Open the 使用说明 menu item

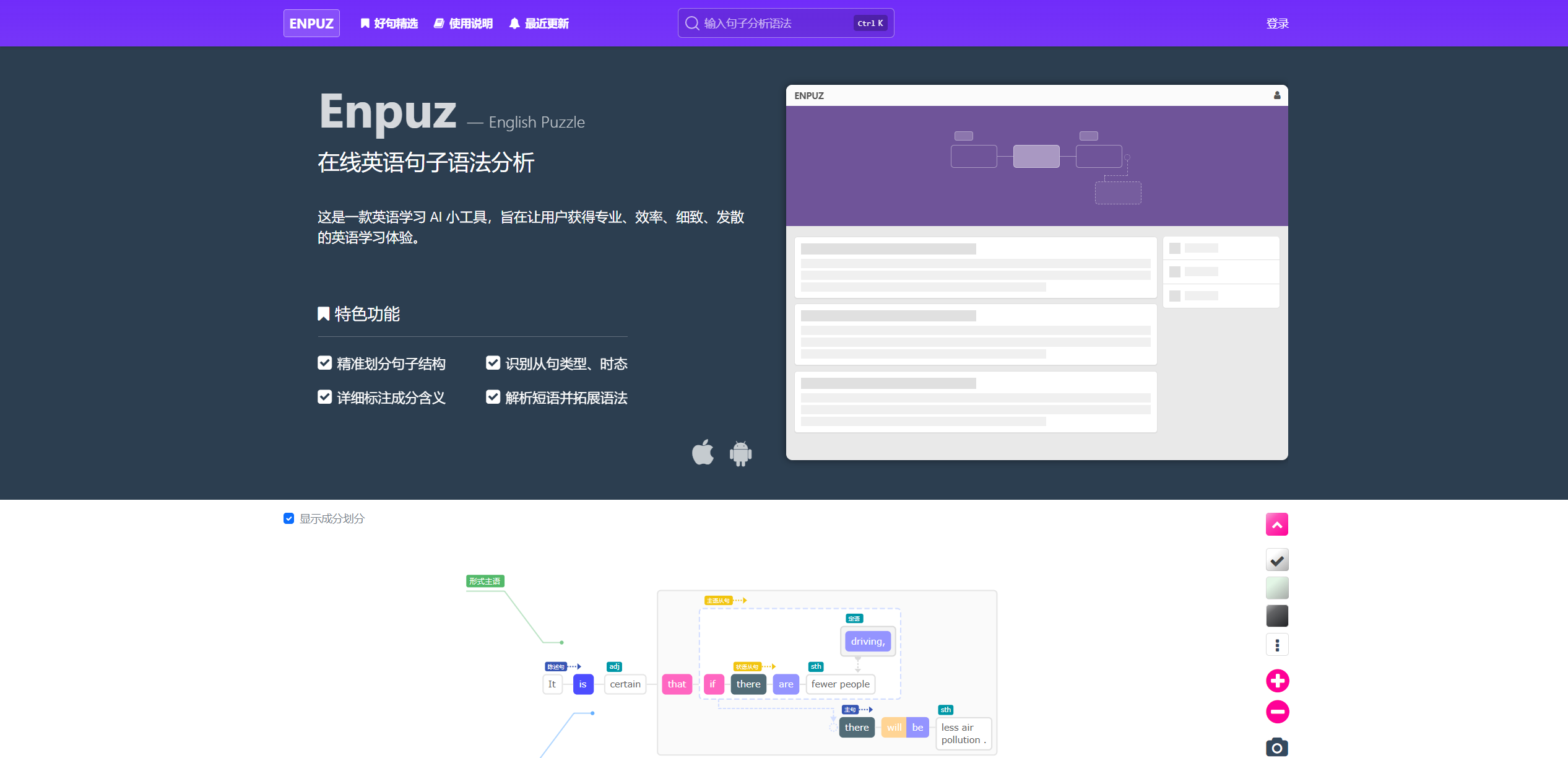(463, 23)
